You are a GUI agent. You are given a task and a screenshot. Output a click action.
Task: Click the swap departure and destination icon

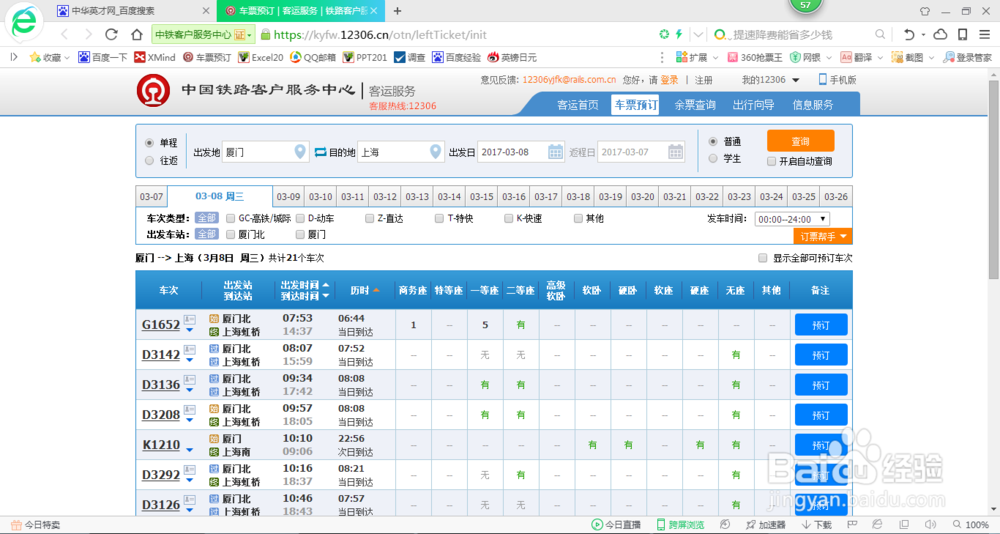(x=320, y=152)
